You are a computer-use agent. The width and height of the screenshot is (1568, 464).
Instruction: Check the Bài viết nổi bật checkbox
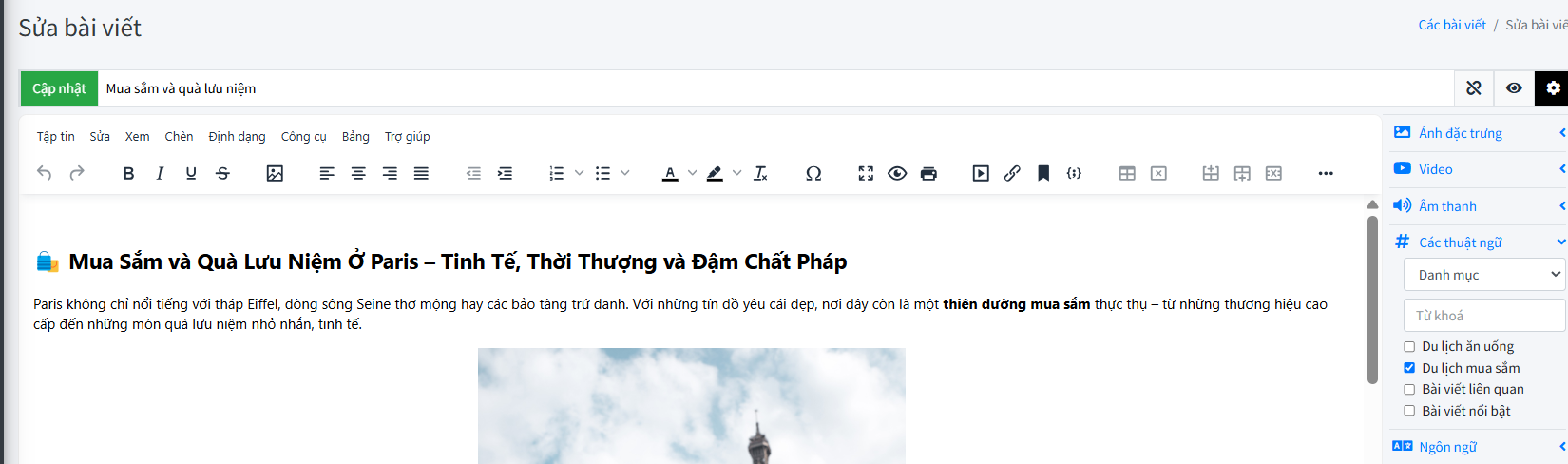[1409, 411]
